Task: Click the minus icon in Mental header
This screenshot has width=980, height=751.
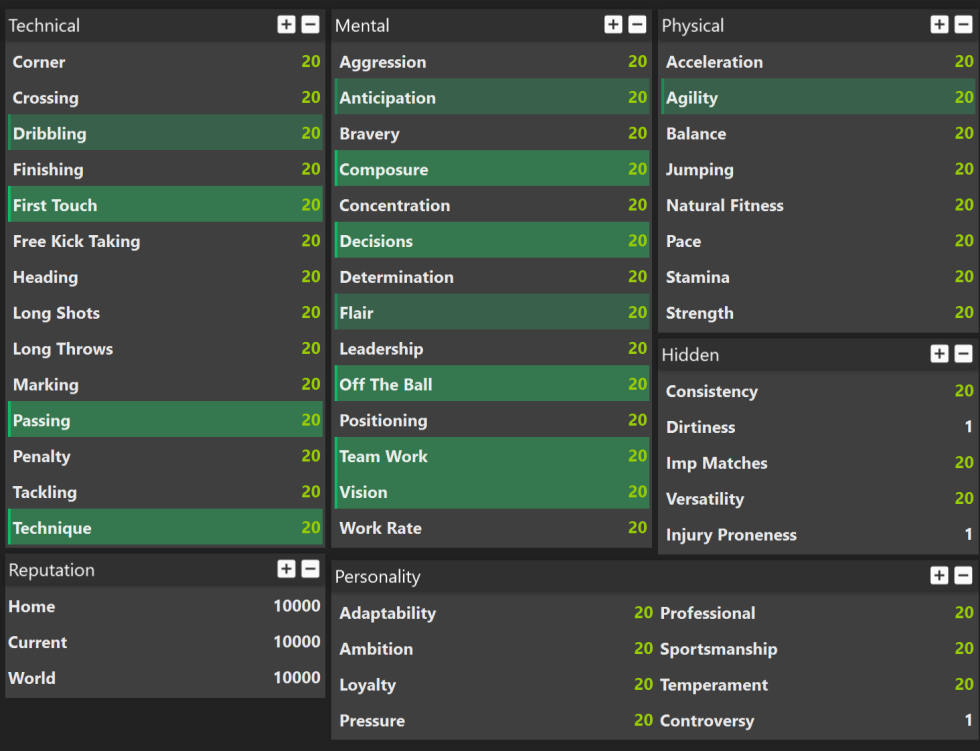Action: point(637,24)
